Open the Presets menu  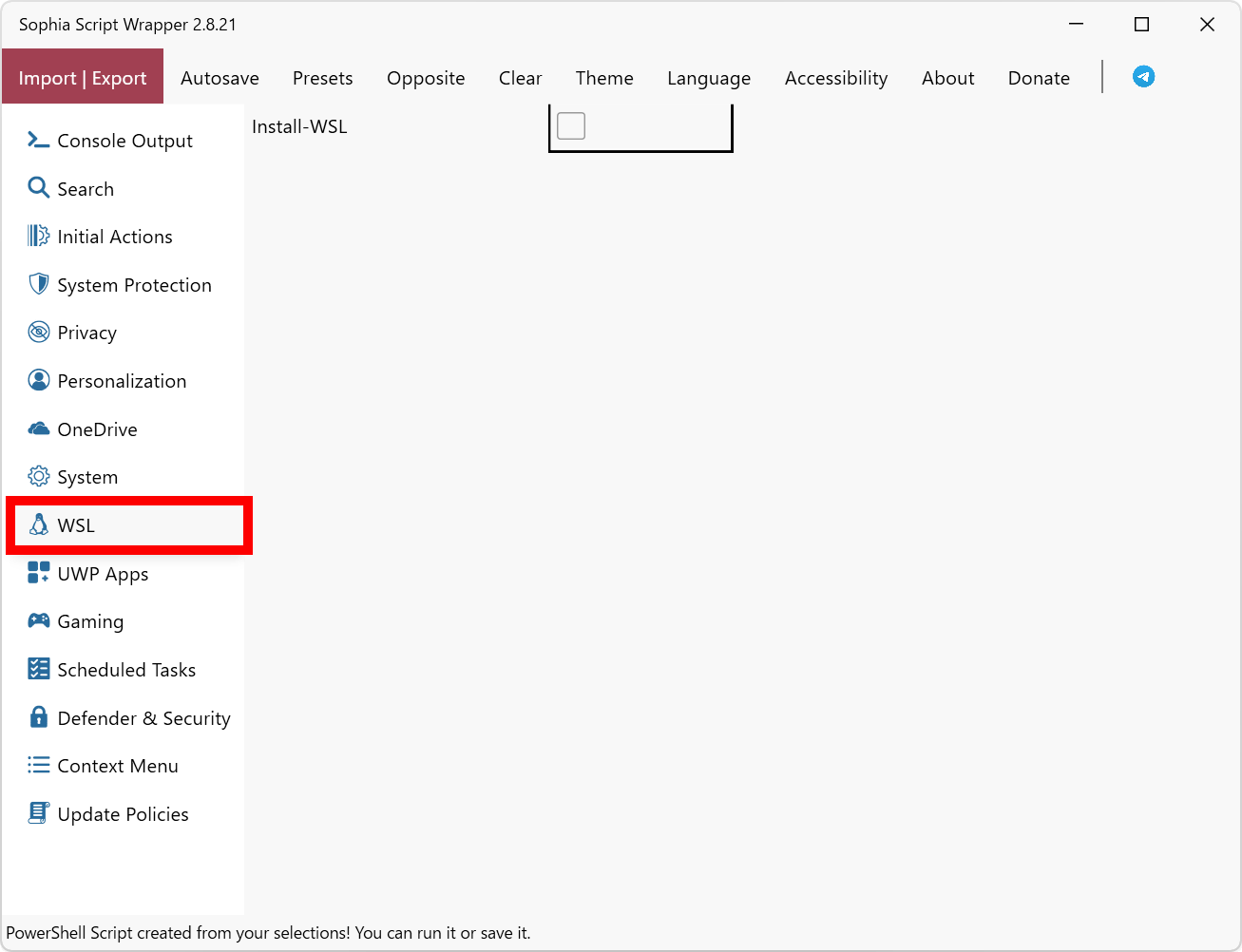click(323, 78)
